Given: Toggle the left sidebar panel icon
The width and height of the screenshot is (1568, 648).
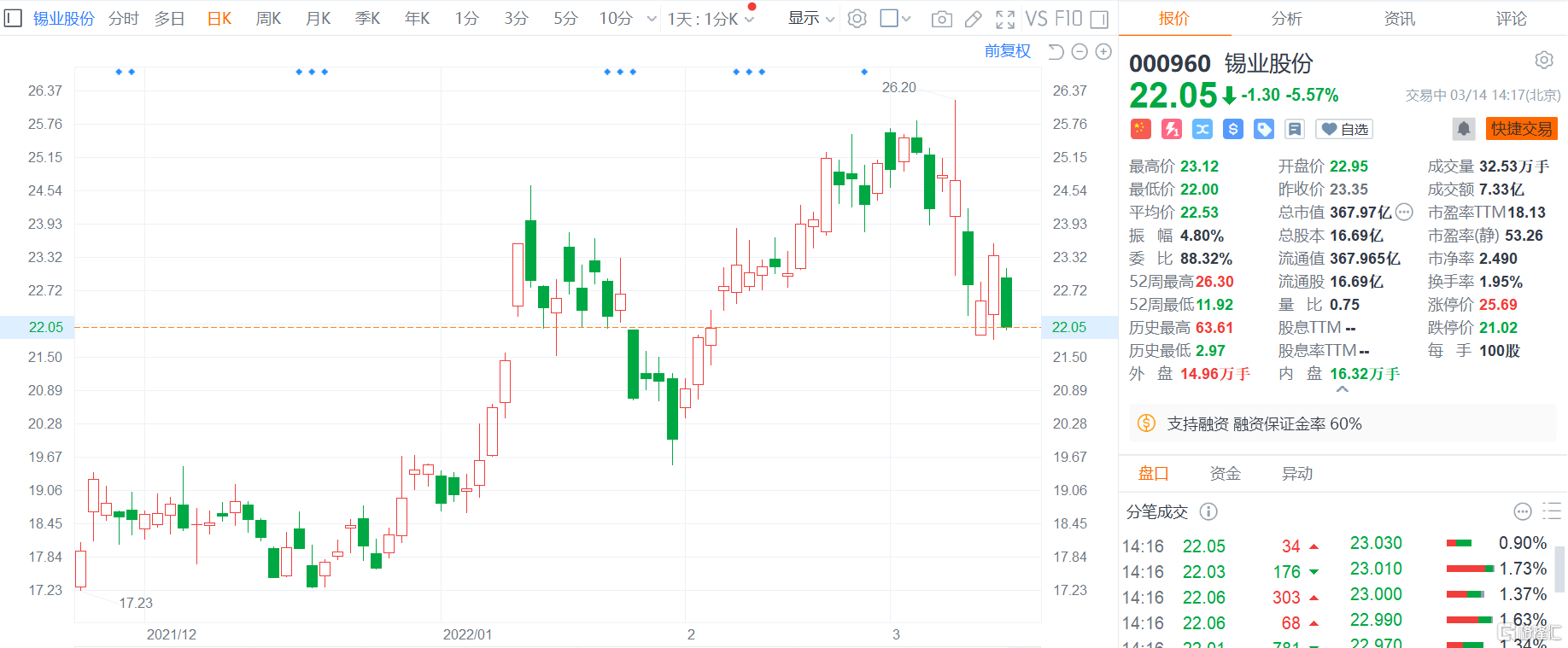Looking at the screenshot, I should point(13,18).
